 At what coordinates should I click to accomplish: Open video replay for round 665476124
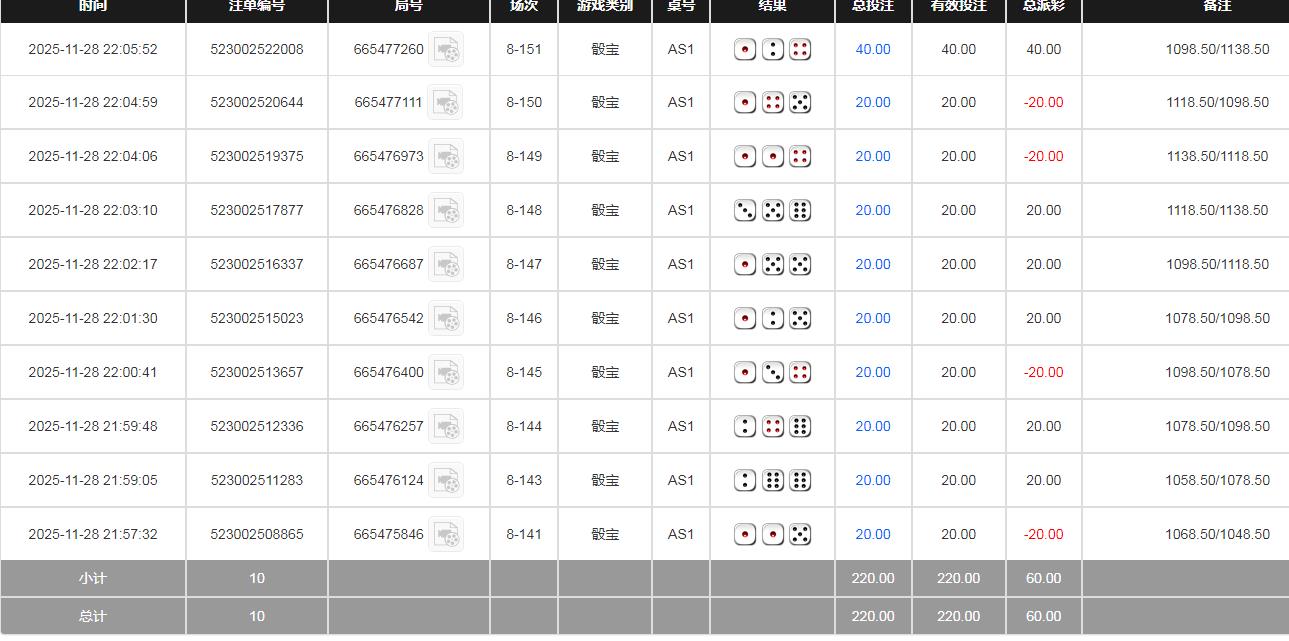(x=445, y=480)
